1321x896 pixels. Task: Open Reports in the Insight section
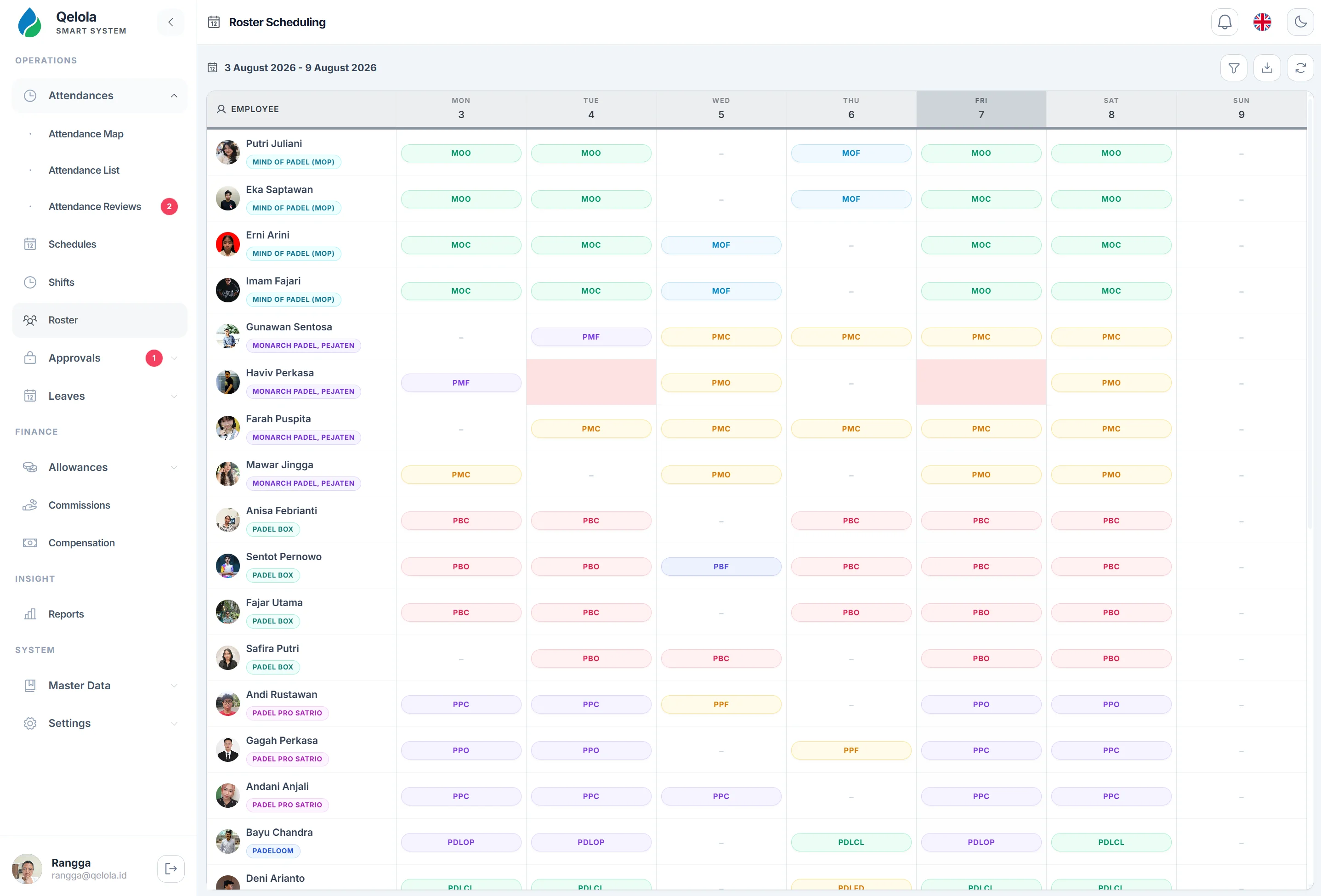[99, 614]
